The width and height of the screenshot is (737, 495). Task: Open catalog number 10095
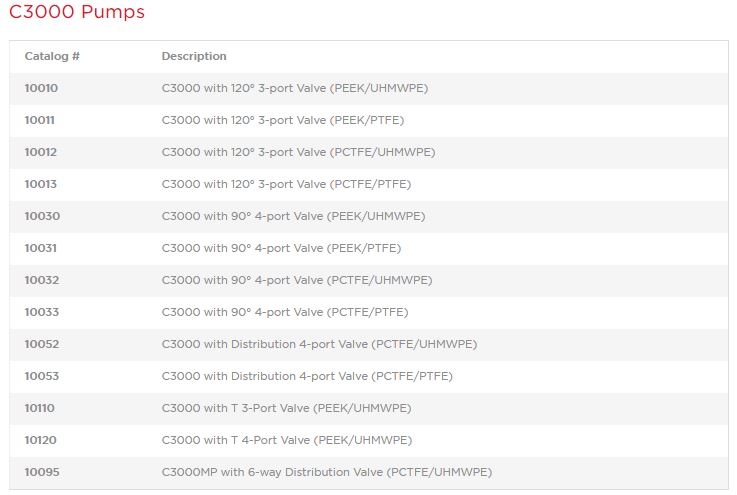click(42, 472)
